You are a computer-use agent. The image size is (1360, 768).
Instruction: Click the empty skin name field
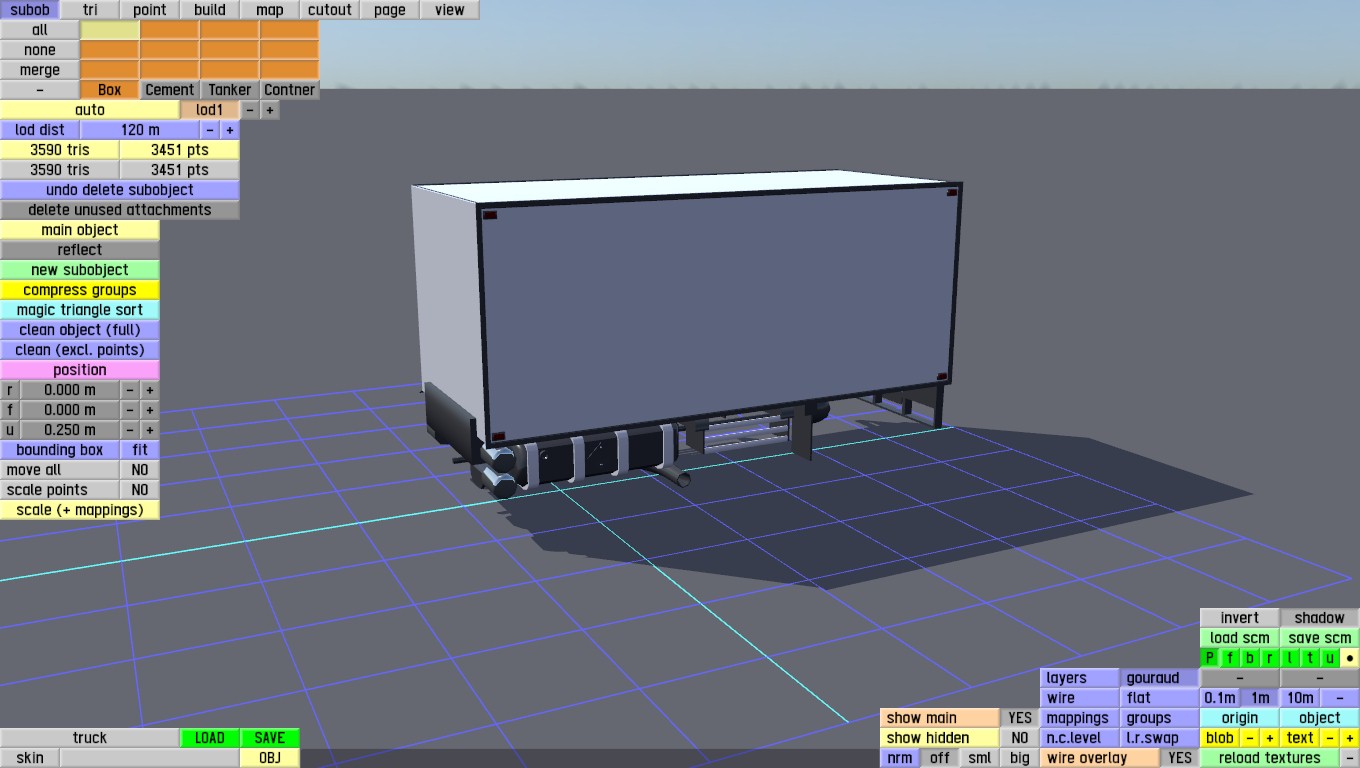coord(150,758)
